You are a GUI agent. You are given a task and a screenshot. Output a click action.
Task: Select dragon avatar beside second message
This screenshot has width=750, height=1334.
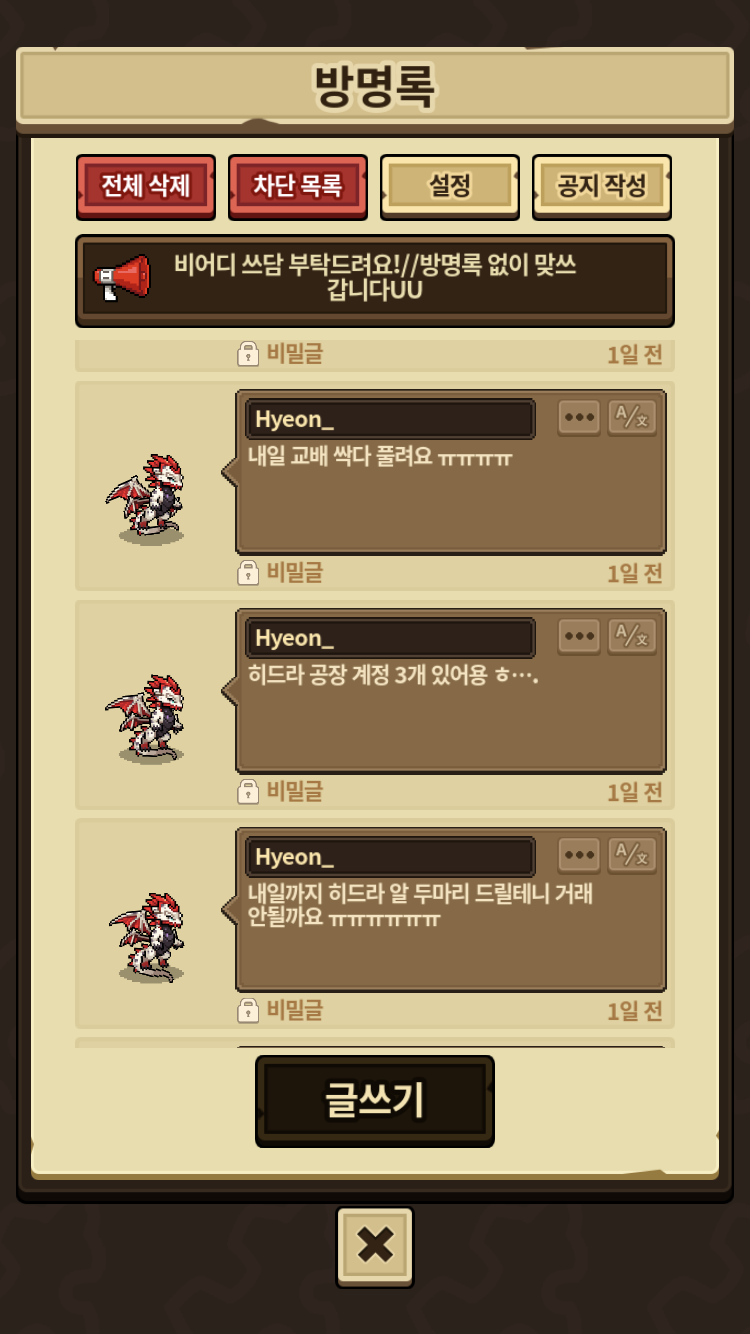pos(148,718)
